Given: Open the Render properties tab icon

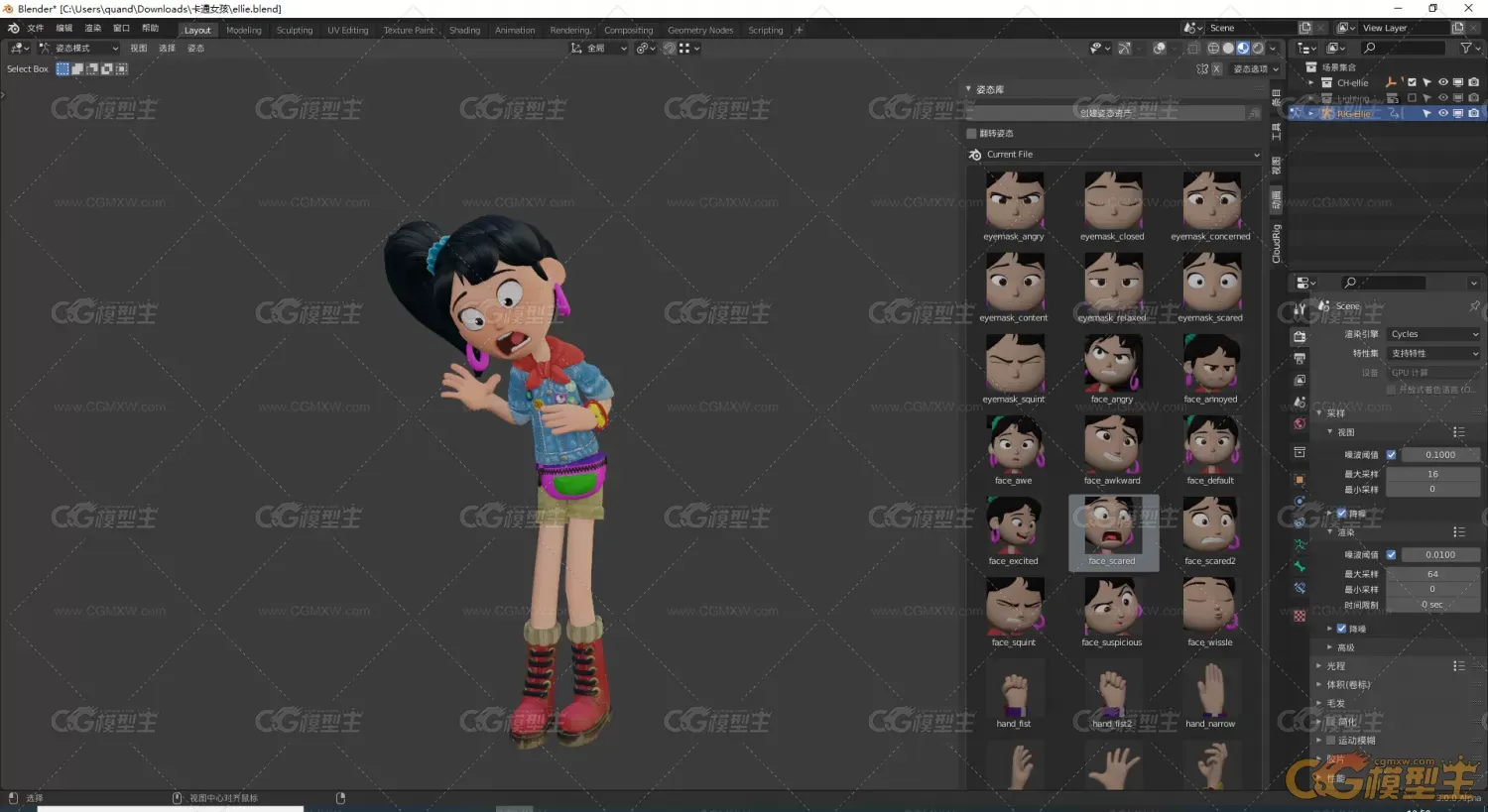Looking at the screenshot, I should coord(1300,336).
